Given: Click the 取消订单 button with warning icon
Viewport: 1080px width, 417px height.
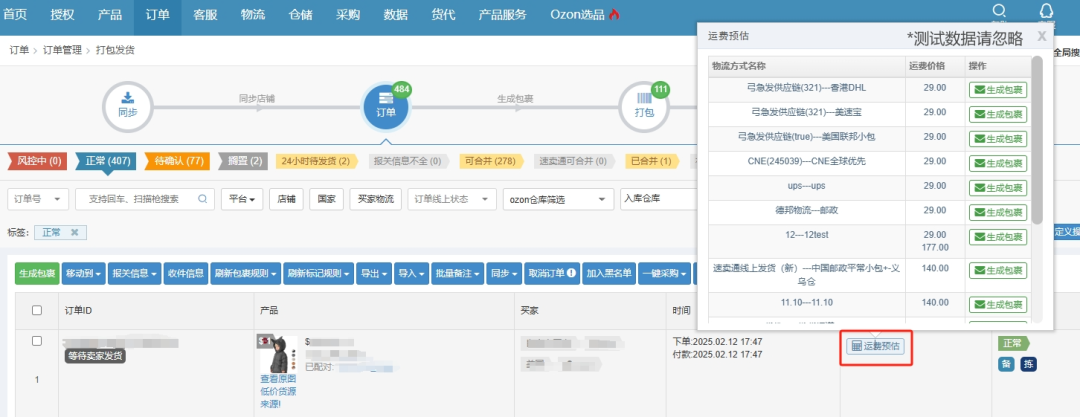Looking at the screenshot, I should pos(552,273).
